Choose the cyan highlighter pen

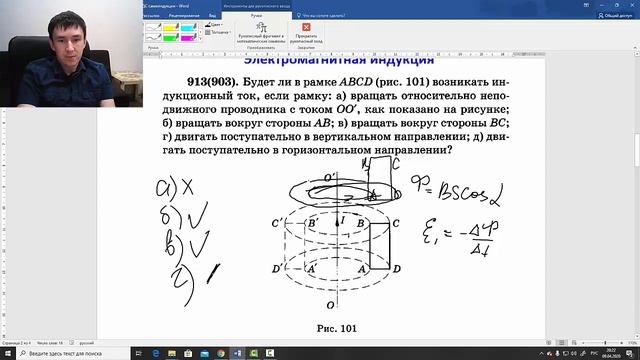coord(189,27)
